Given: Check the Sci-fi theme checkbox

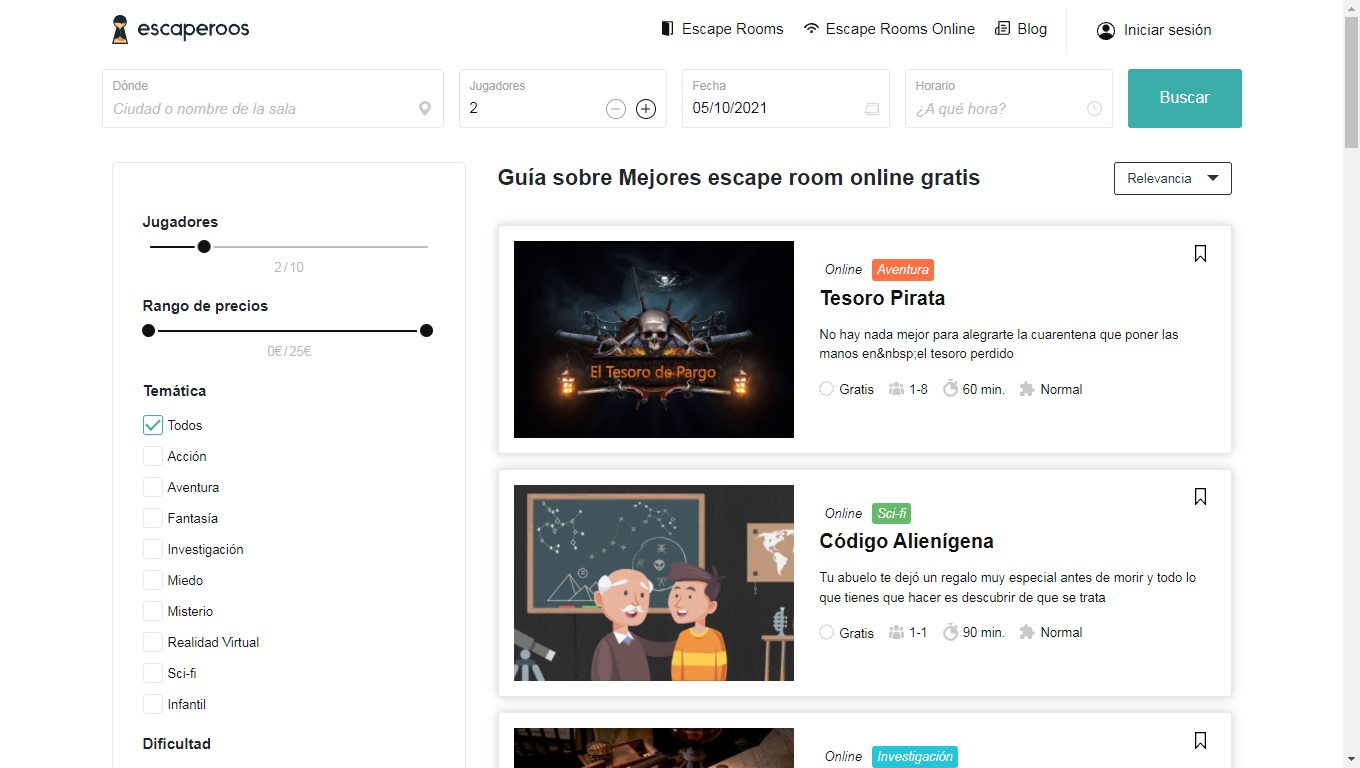Looking at the screenshot, I should click(x=153, y=673).
